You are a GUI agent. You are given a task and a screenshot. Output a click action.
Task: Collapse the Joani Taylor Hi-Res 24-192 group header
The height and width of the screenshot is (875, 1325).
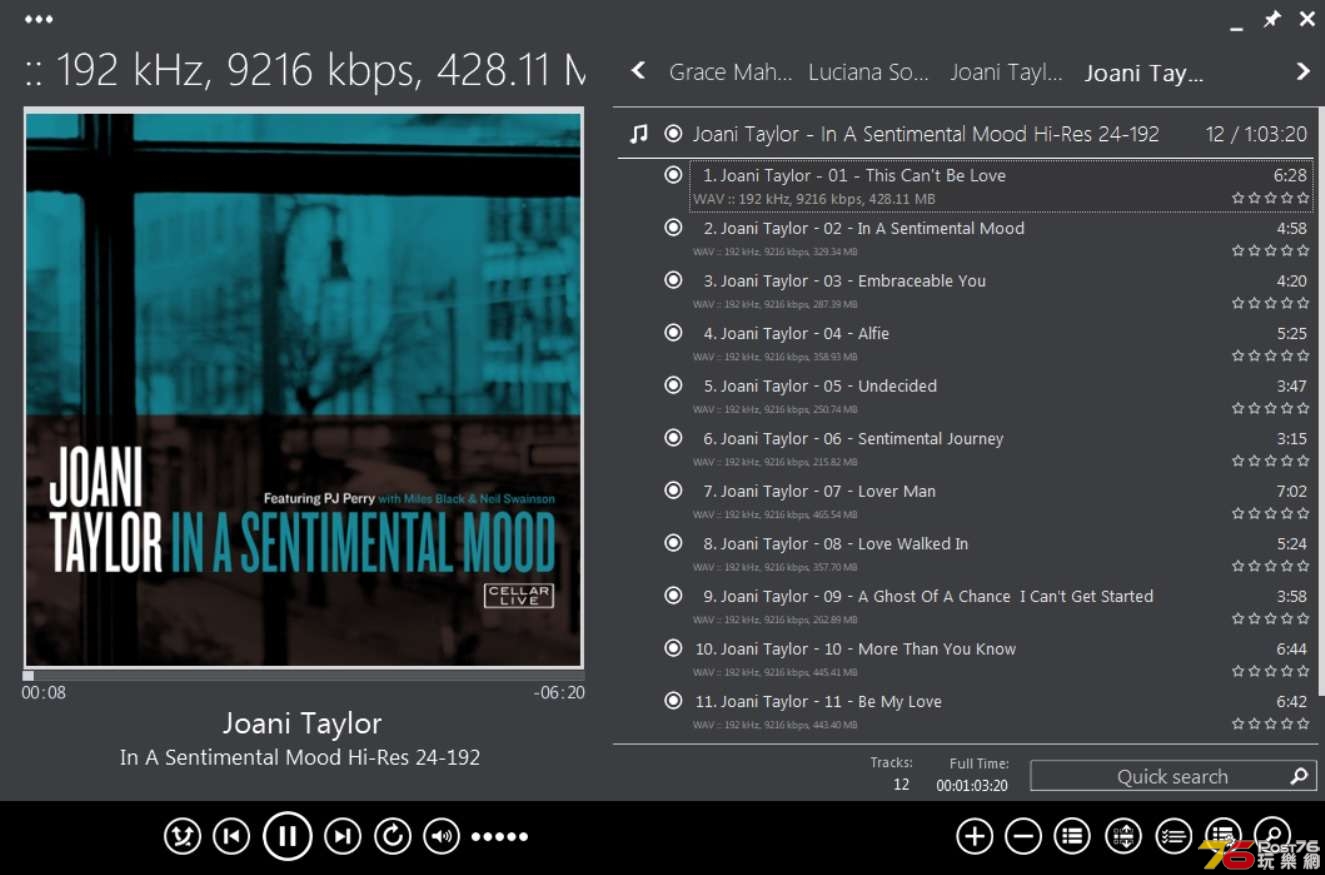click(x=965, y=134)
